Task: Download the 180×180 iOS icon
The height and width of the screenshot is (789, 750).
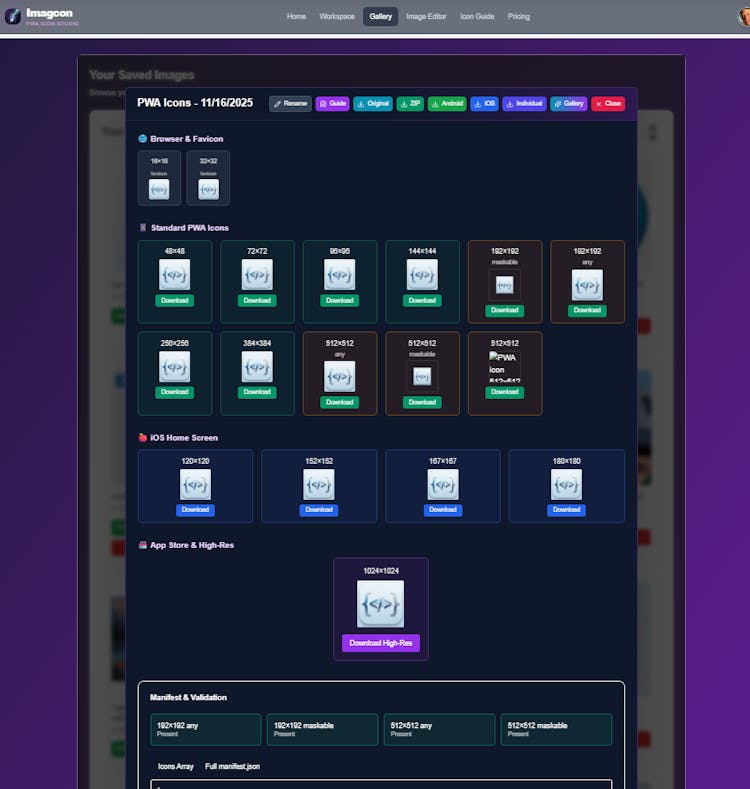Action: [x=566, y=509]
